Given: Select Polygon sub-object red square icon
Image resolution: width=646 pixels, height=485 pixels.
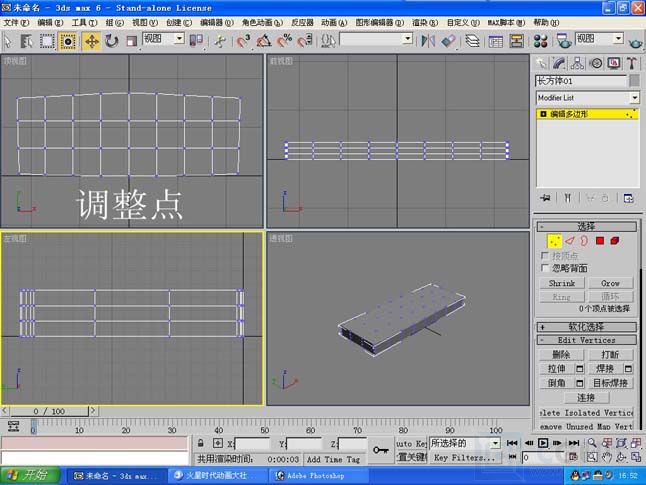Looking at the screenshot, I should click(600, 241).
